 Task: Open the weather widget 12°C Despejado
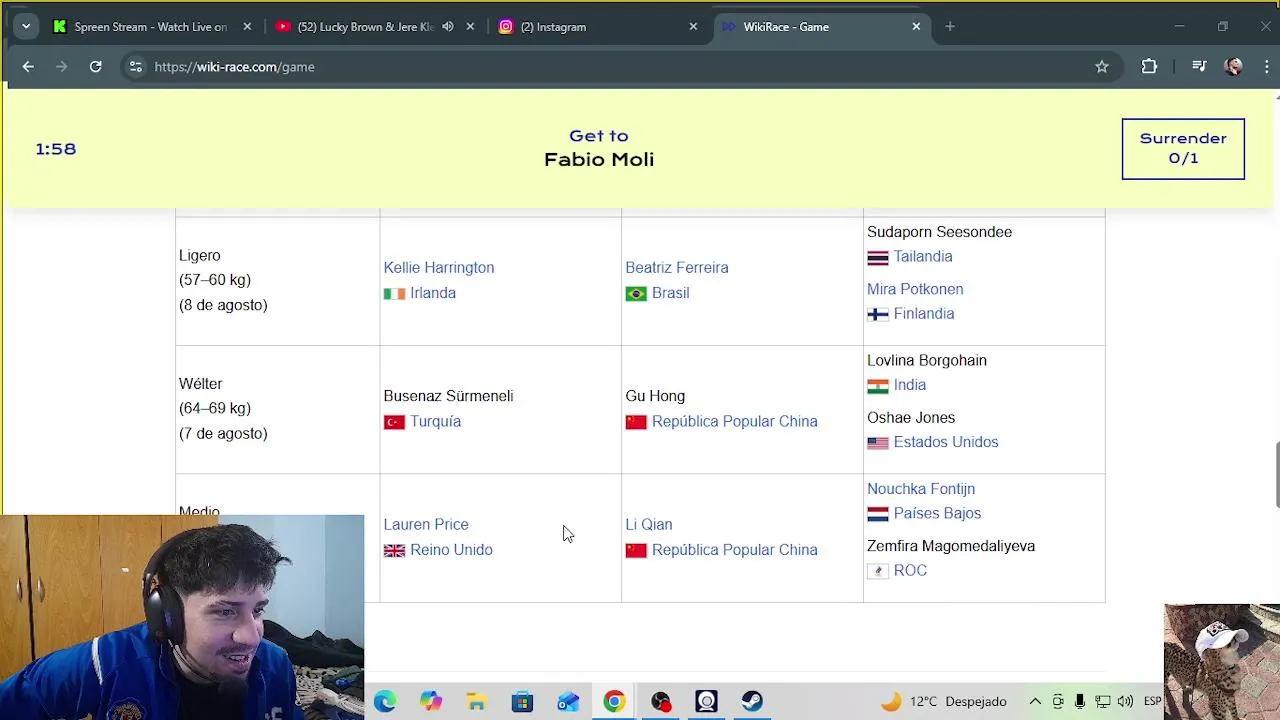point(943,702)
